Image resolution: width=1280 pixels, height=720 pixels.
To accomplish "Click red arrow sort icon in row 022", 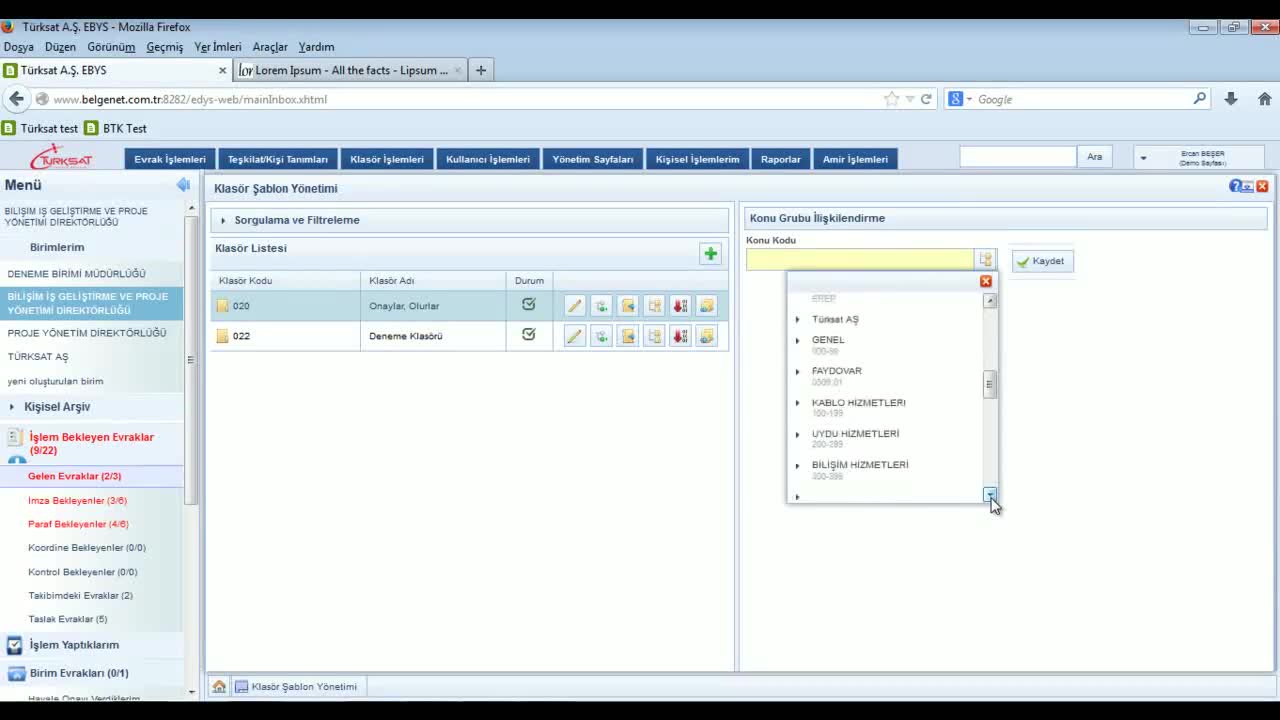I will 680,336.
